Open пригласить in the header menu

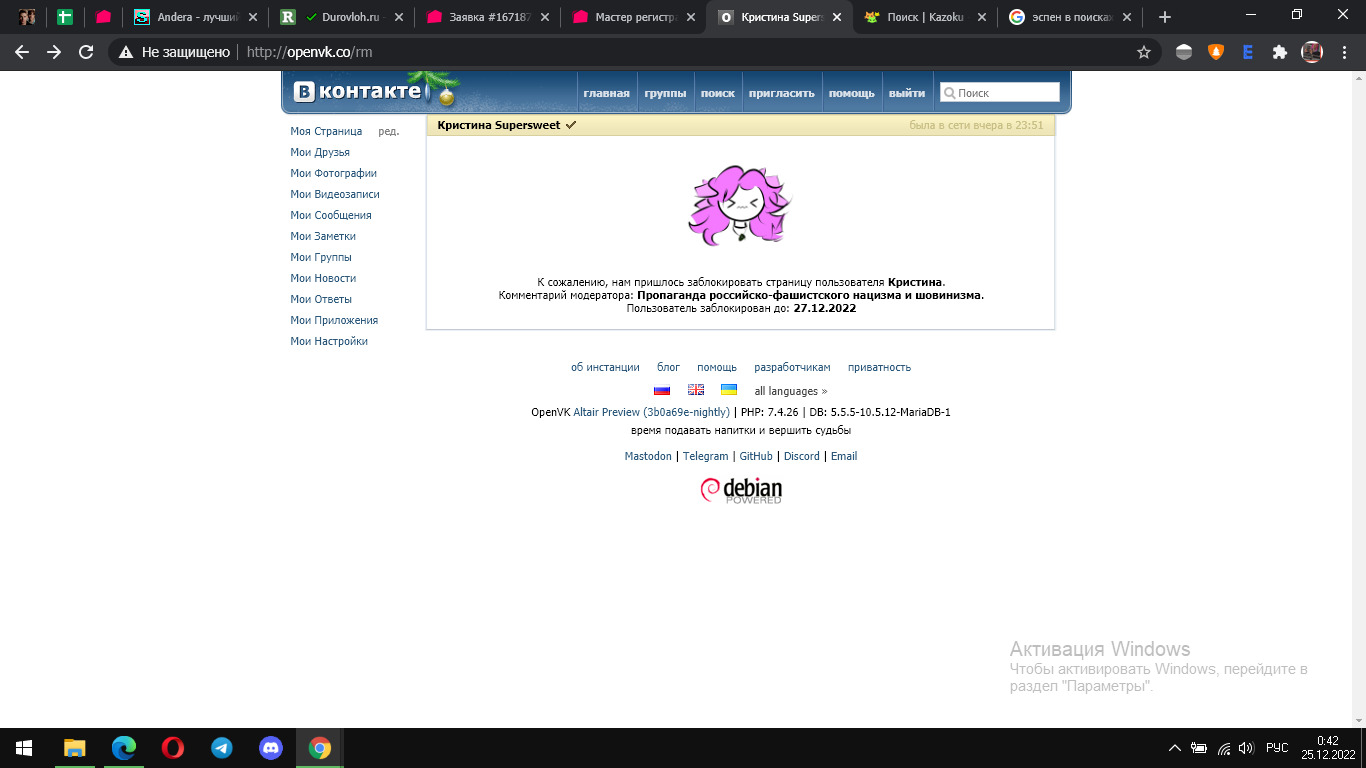point(782,93)
